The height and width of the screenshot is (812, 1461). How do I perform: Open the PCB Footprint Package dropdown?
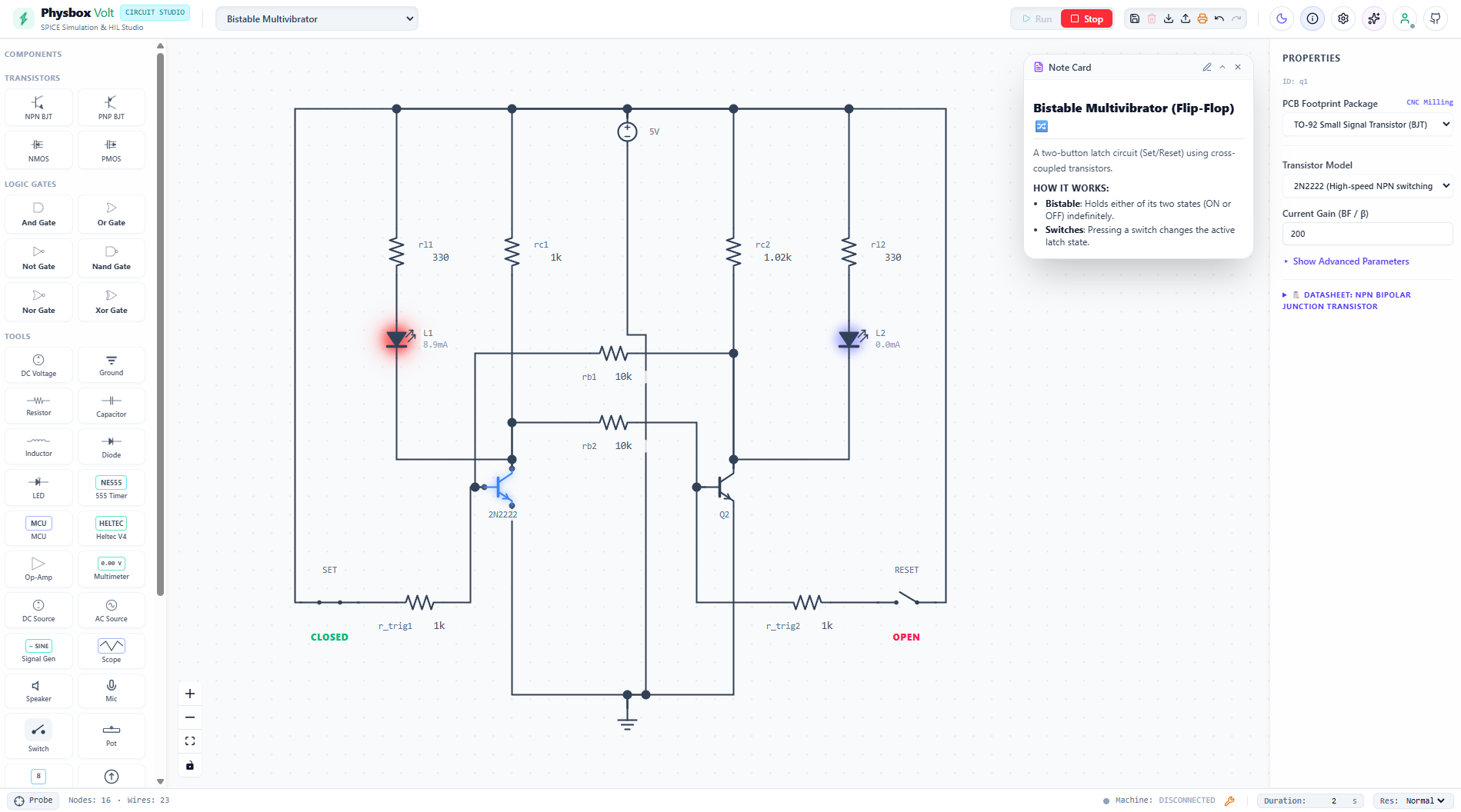tap(1367, 125)
